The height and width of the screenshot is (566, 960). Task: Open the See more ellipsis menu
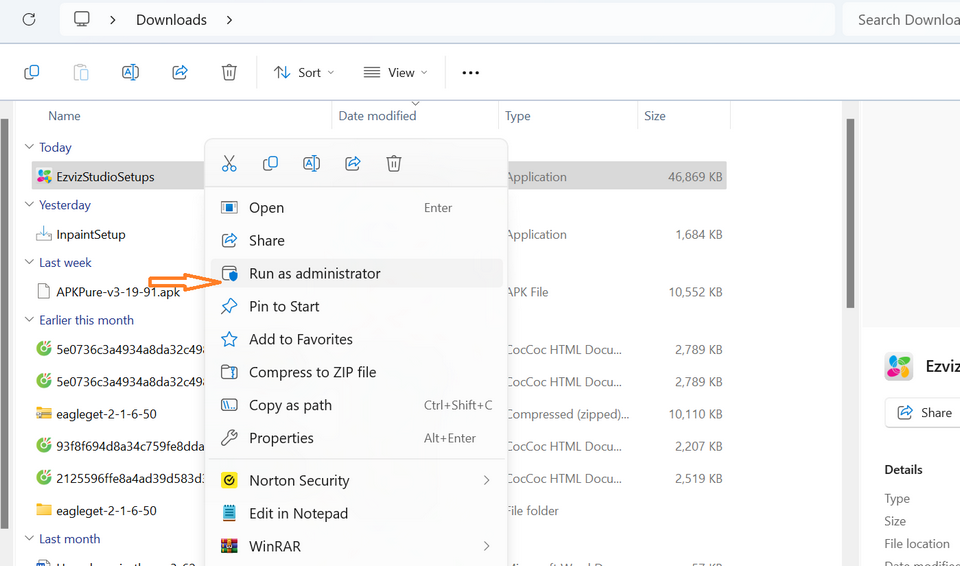pos(470,72)
